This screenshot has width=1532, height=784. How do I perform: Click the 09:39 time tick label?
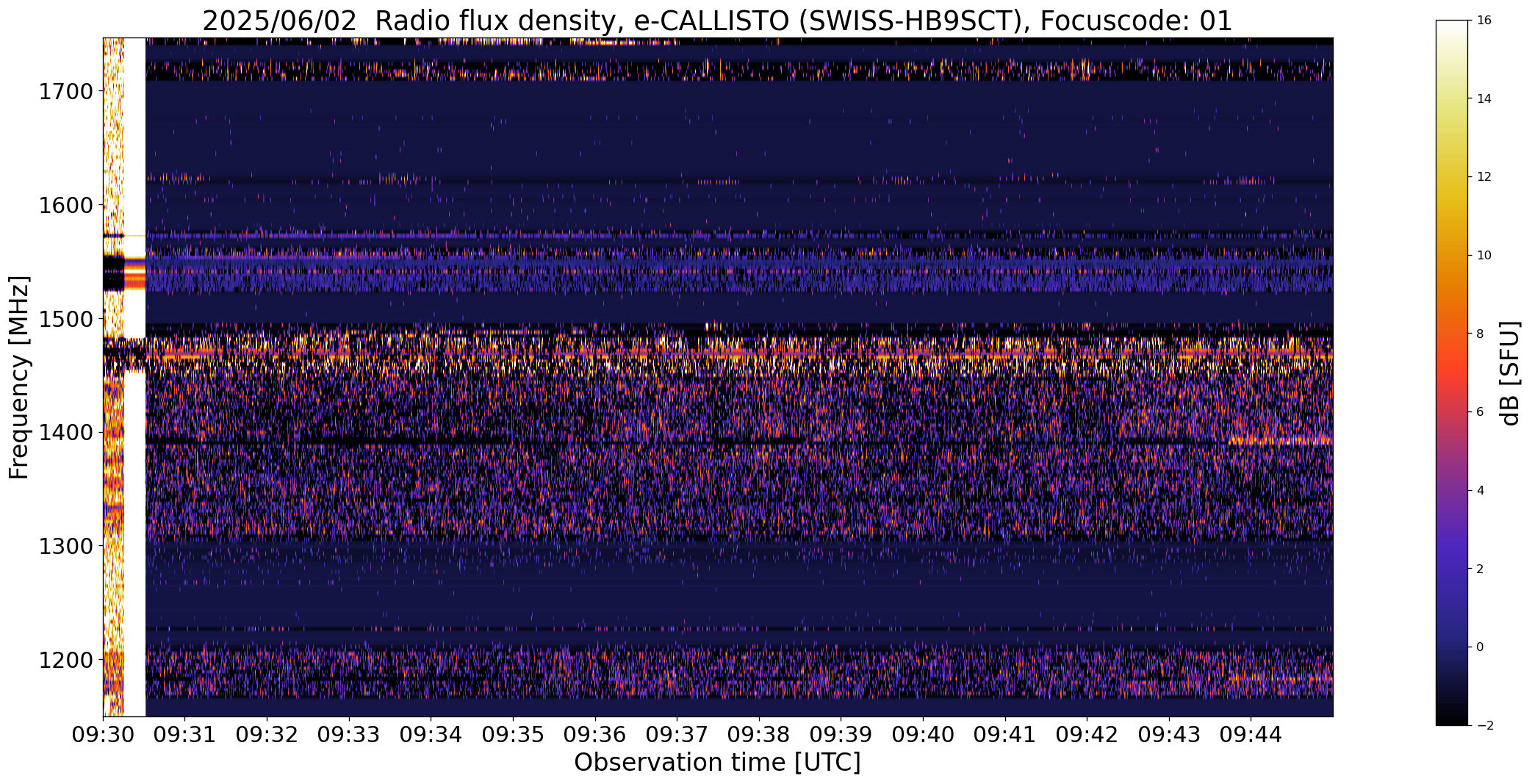(841, 734)
